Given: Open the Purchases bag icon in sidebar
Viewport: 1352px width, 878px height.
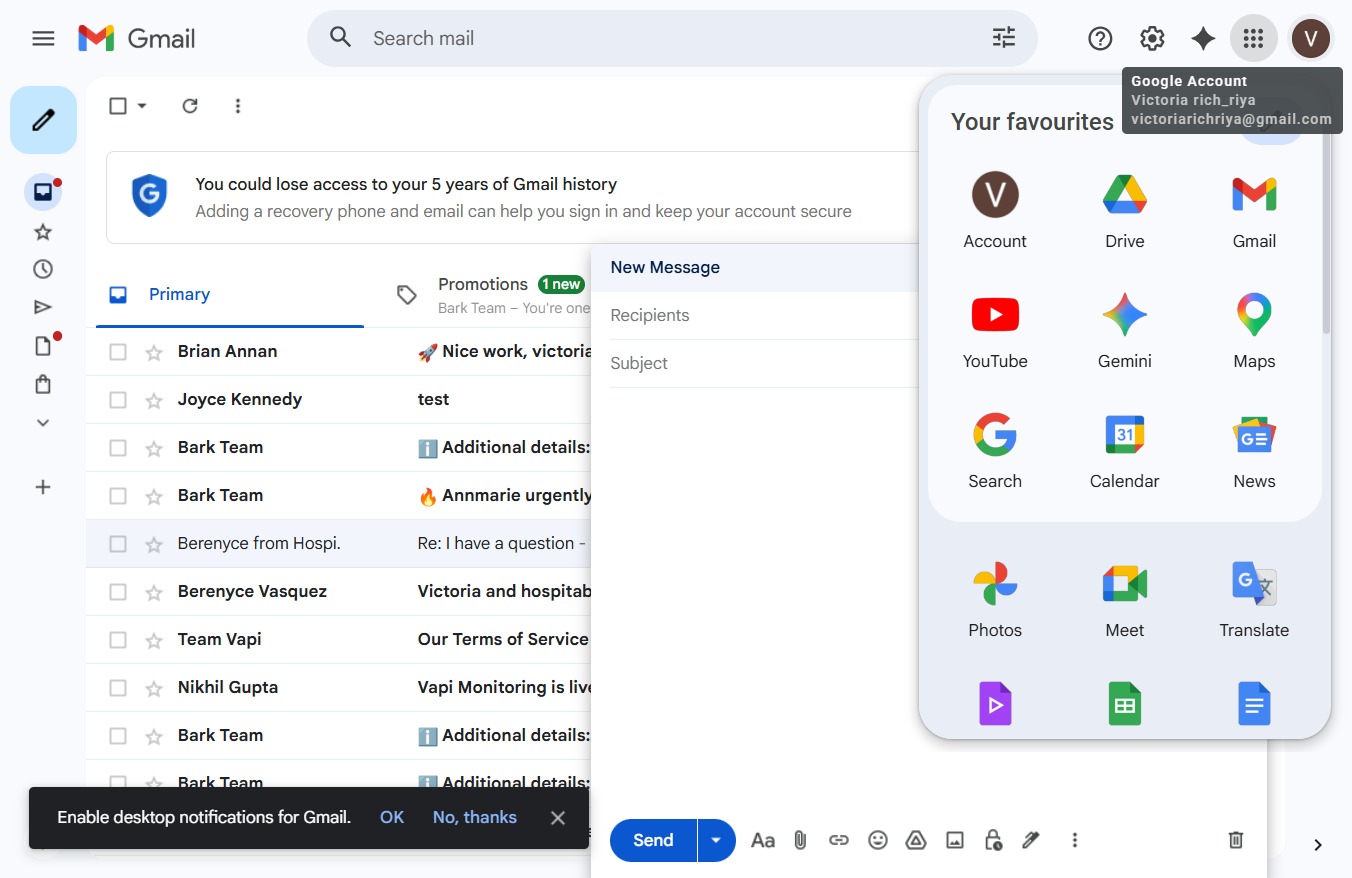Looking at the screenshot, I should coord(43,384).
